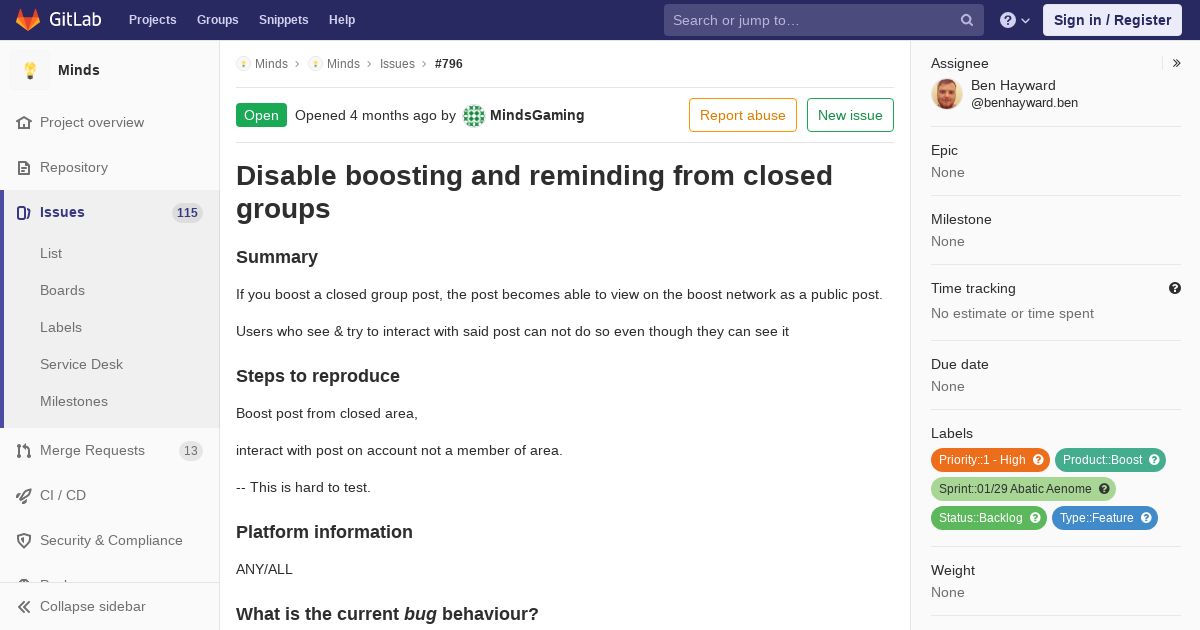Click the Collapse sidebar double-chevron icon
This screenshot has height=630, width=1200.
click(24, 606)
